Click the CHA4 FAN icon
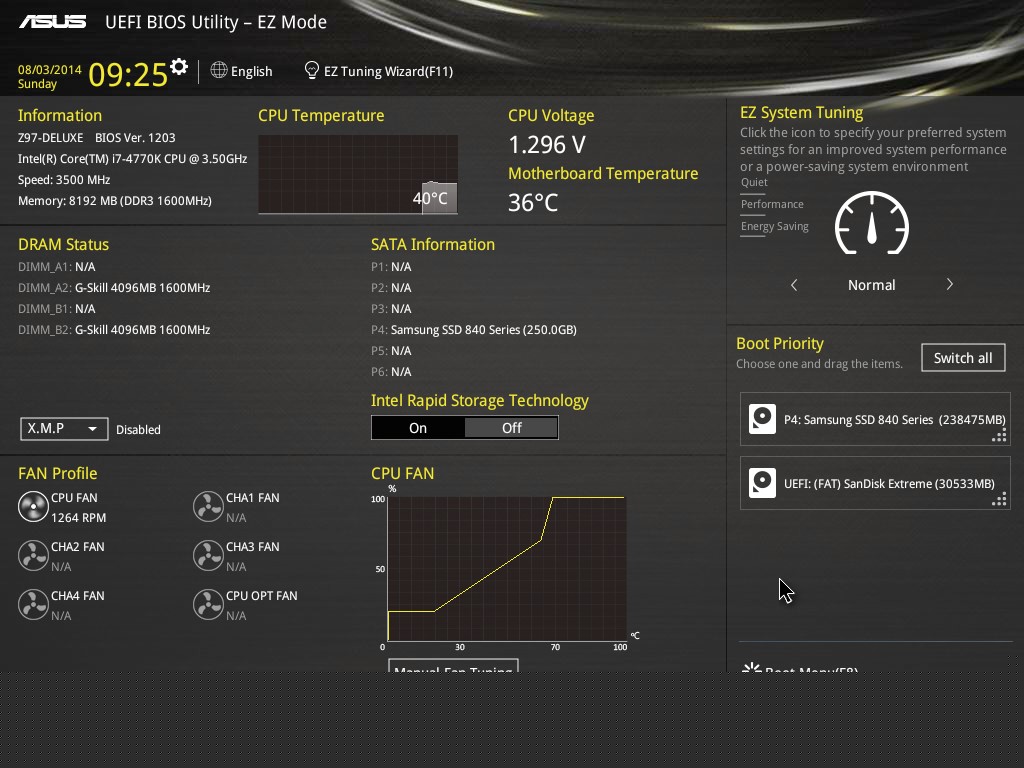 point(33,605)
